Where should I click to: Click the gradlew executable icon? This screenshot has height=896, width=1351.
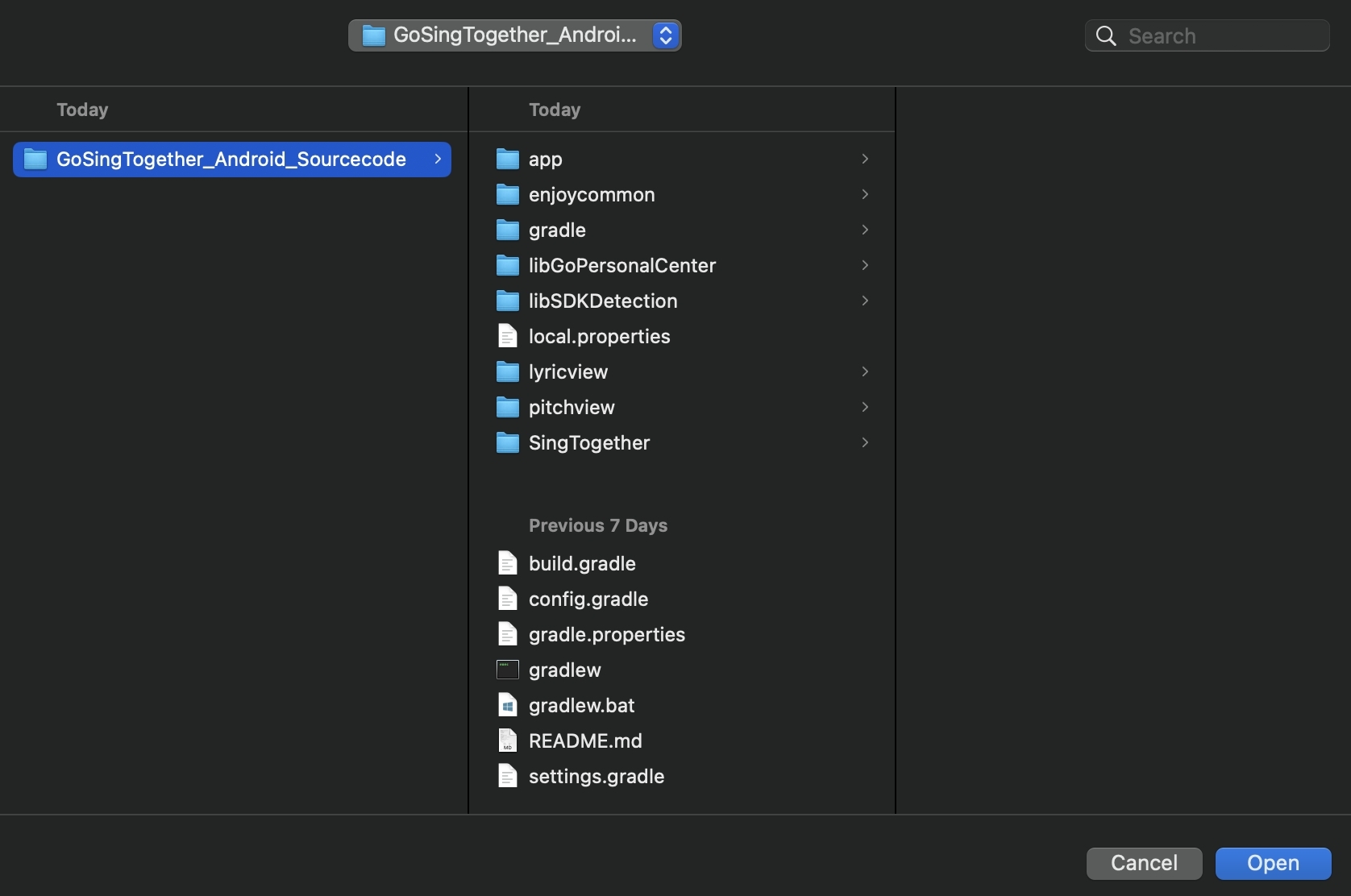[x=507, y=670]
